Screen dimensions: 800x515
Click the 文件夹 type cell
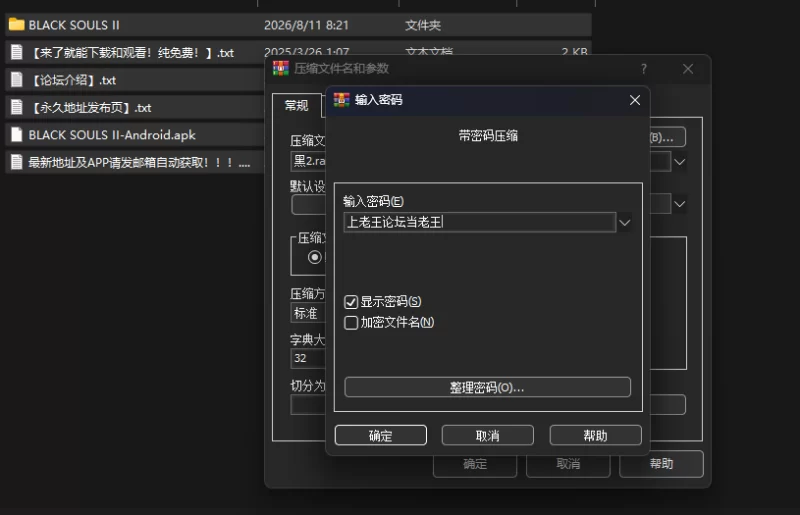pos(422,25)
